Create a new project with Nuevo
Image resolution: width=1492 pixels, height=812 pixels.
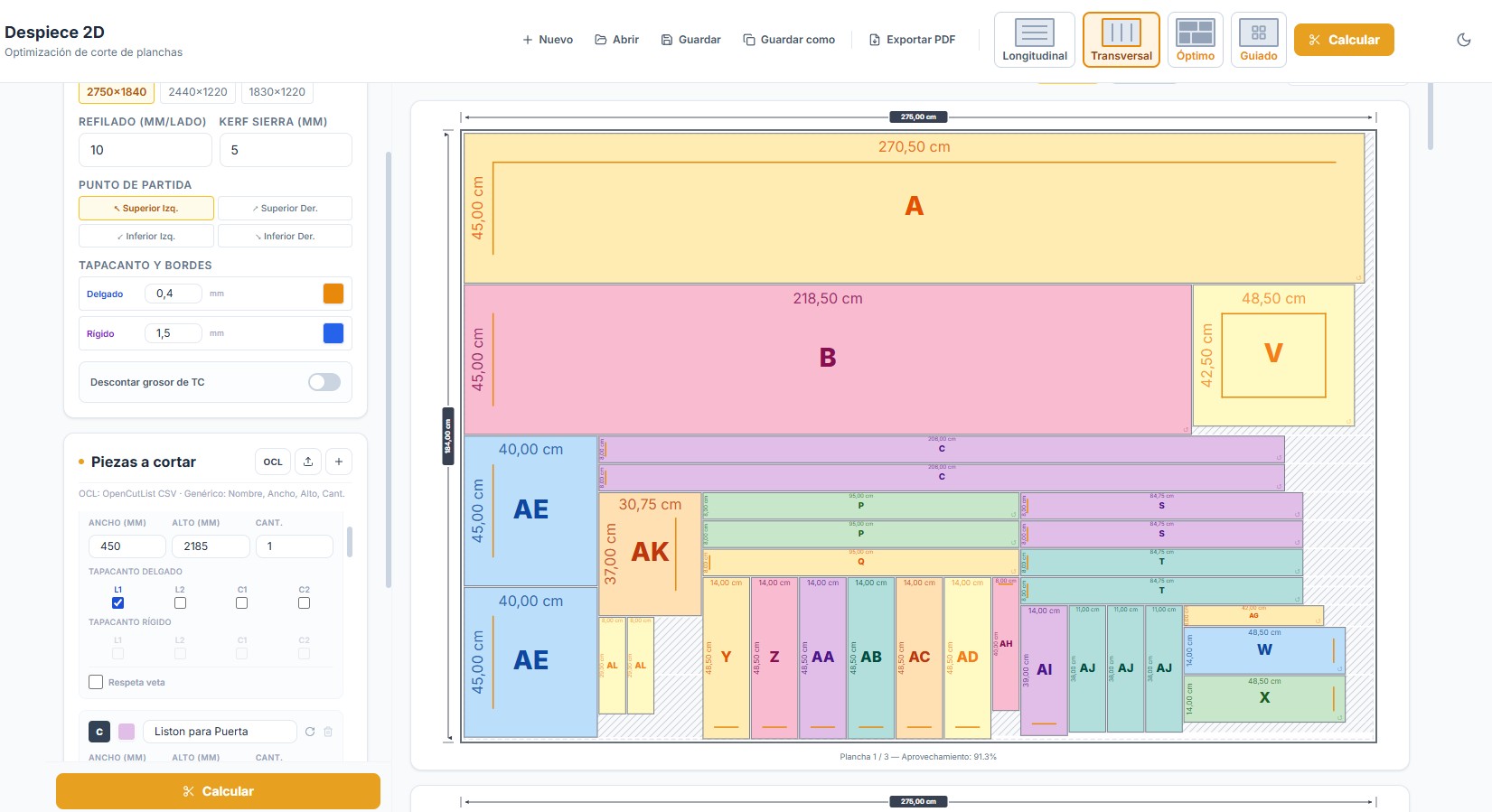(x=548, y=40)
